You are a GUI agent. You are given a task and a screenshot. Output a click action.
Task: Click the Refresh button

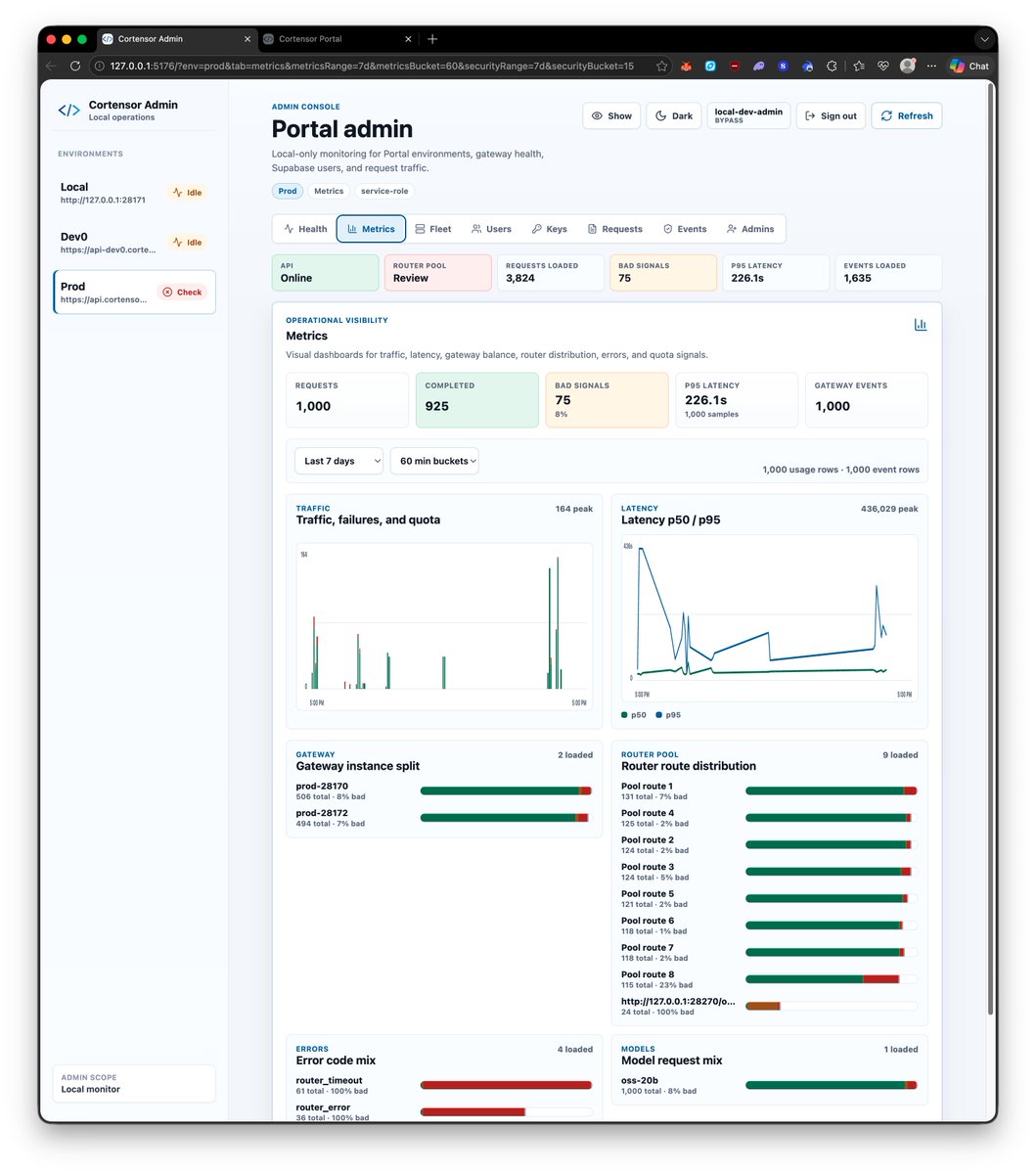point(907,115)
